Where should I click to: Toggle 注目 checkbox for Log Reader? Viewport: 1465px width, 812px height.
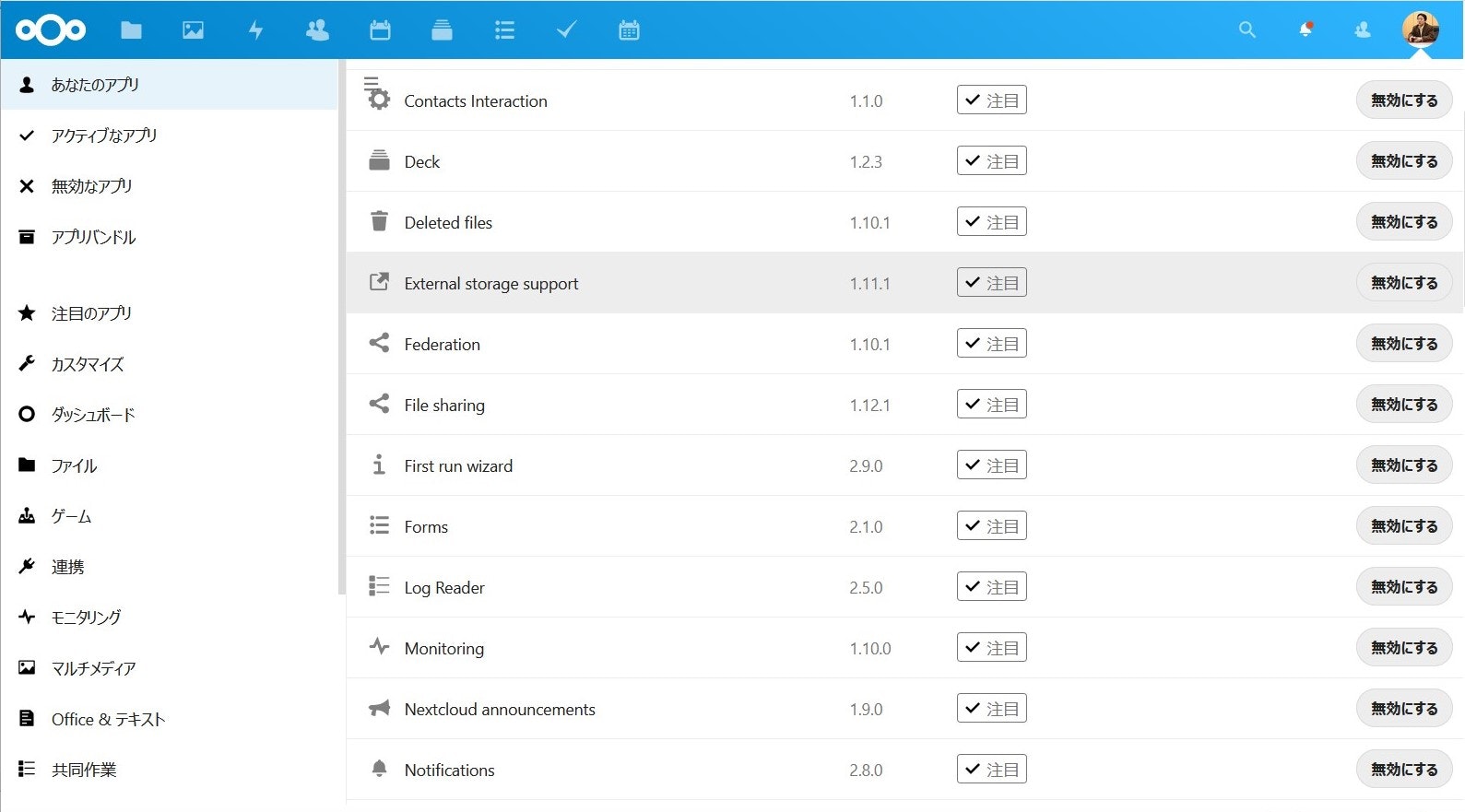tap(992, 587)
